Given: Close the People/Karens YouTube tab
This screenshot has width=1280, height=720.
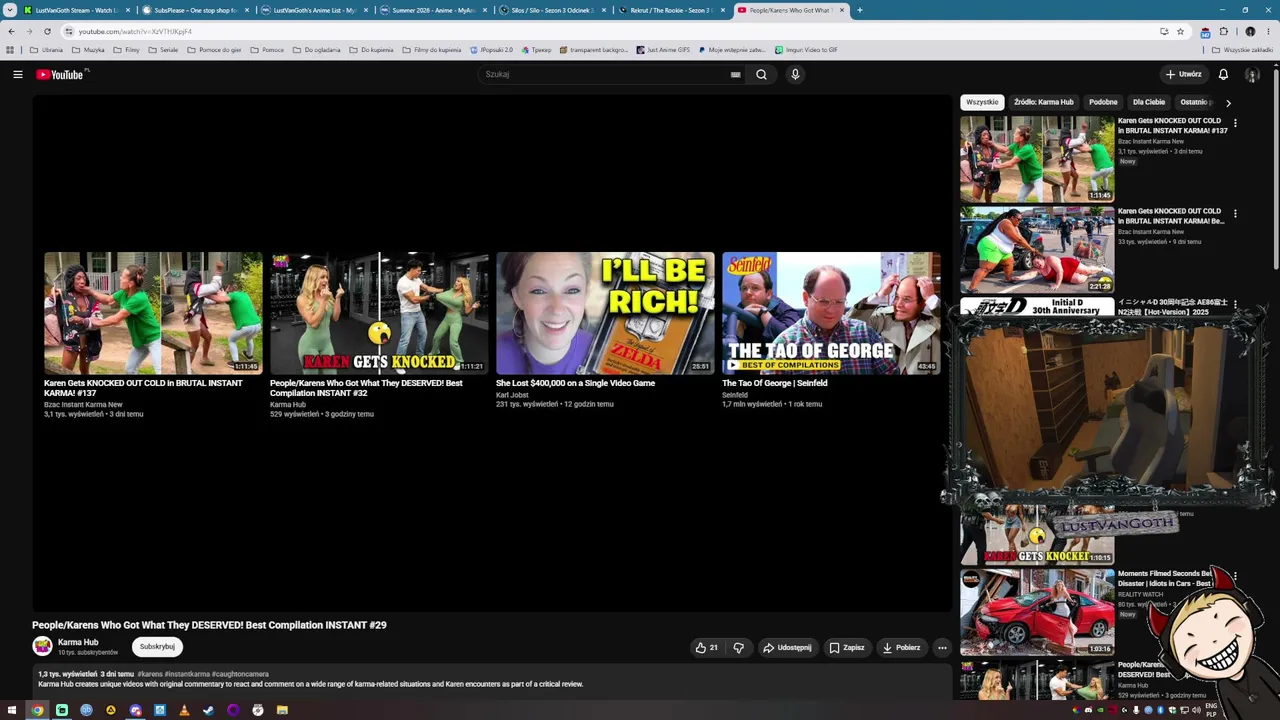Looking at the screenshot, I should click(842, 10).
